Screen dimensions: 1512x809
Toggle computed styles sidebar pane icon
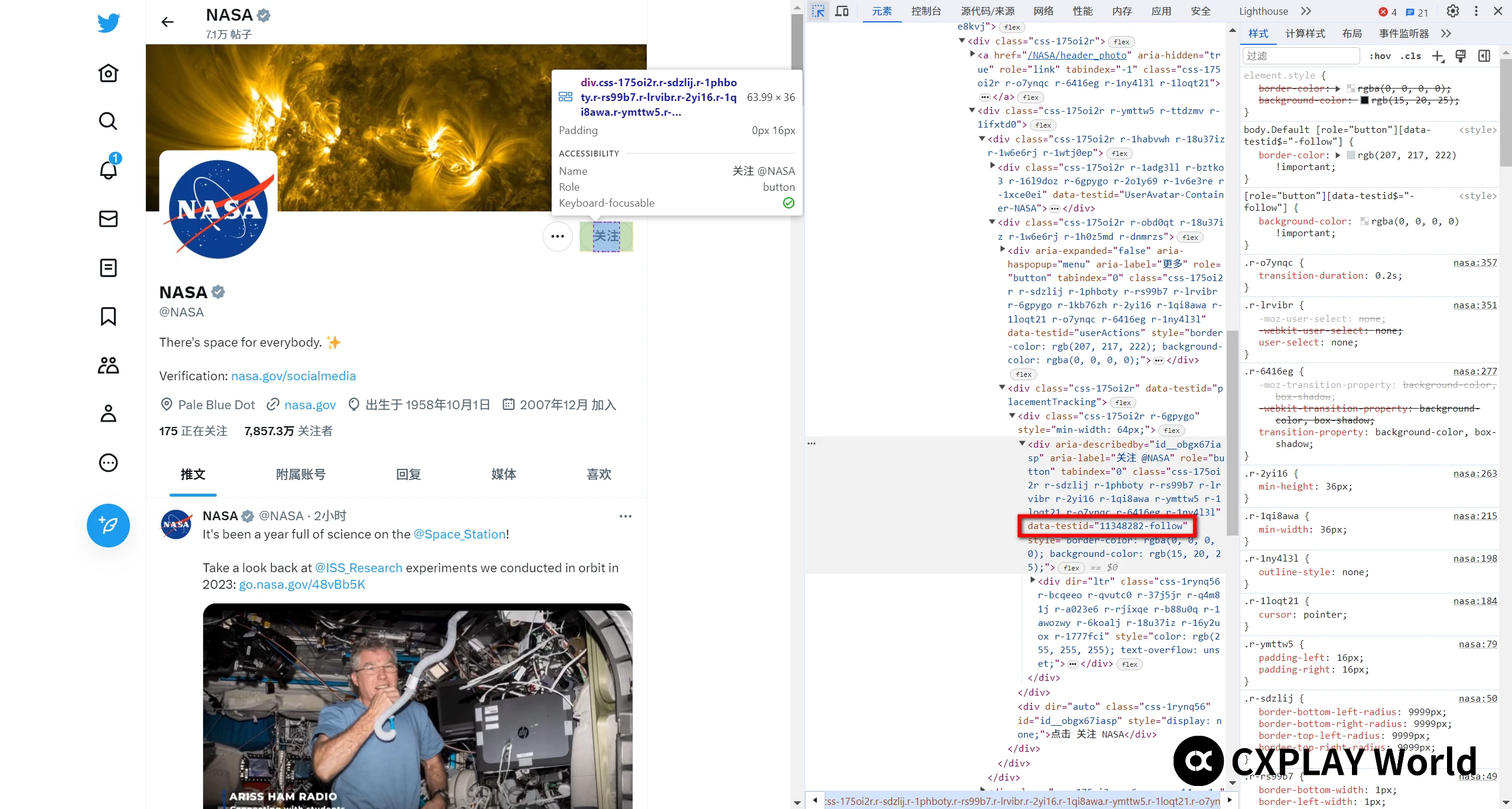click(x=1484, y=56)
